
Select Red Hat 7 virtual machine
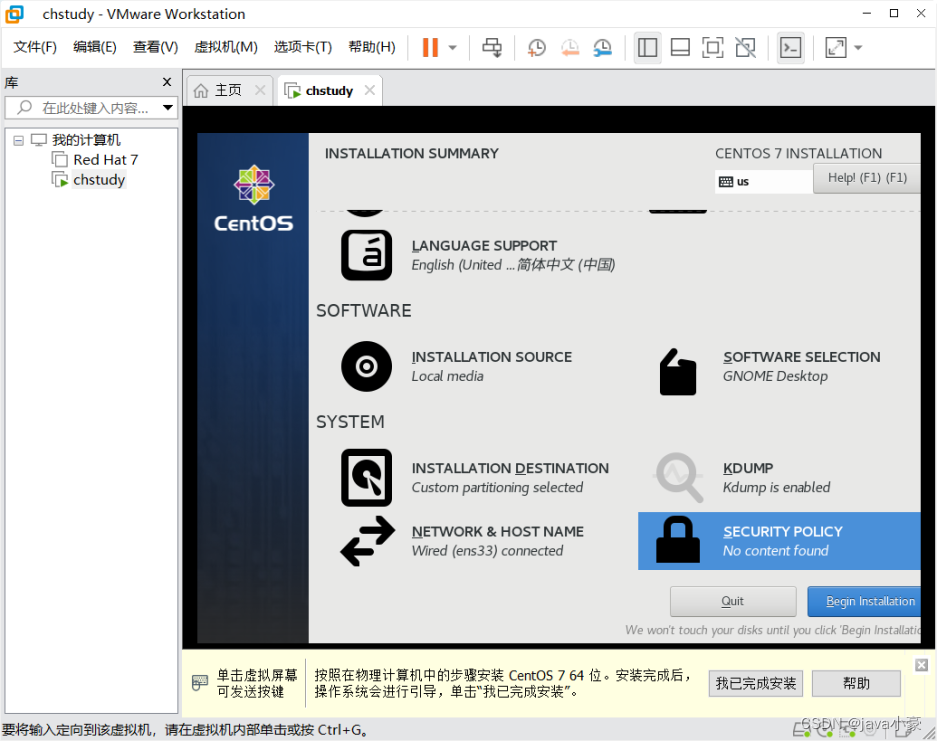point(105,160)
